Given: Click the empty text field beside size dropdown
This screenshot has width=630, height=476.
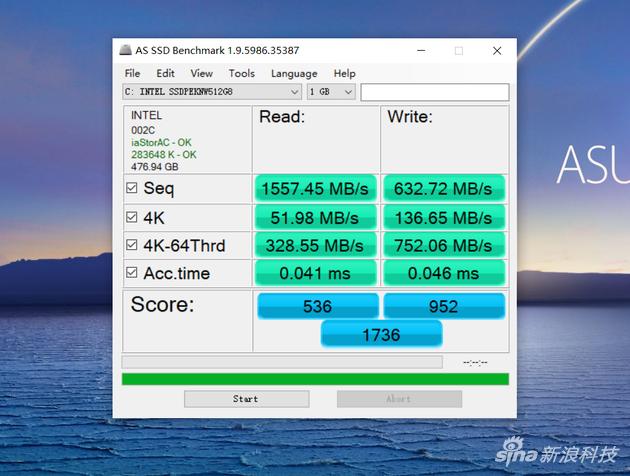Looking at the screenshot, I should [x=435, y=92].
